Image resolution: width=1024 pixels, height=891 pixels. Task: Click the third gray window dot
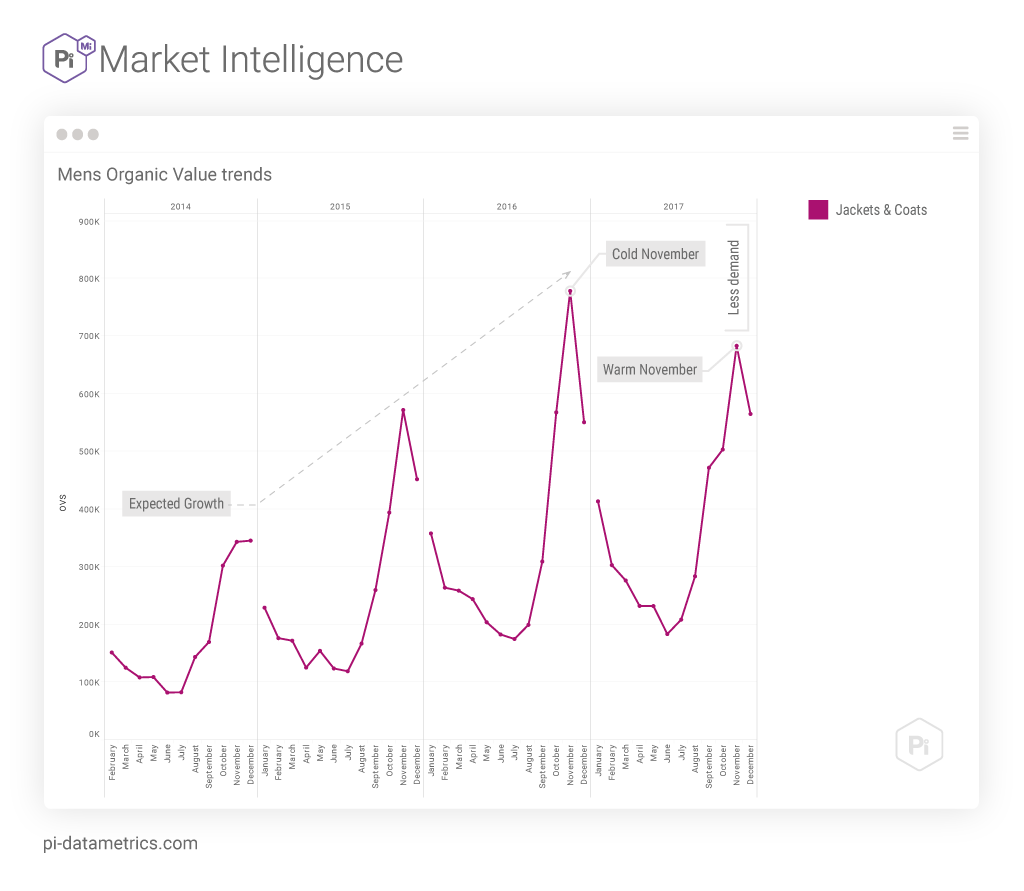point(93,134)
